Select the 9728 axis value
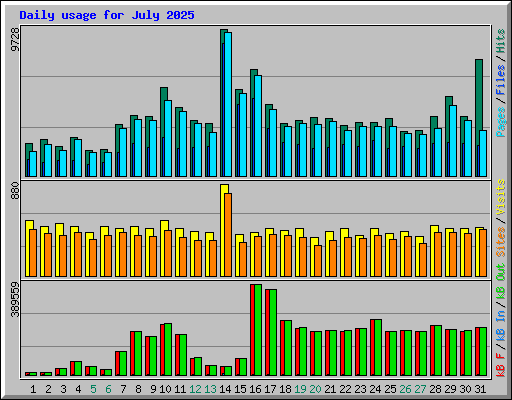Viewport: 512px width, 400px height. tap(15, 39)
